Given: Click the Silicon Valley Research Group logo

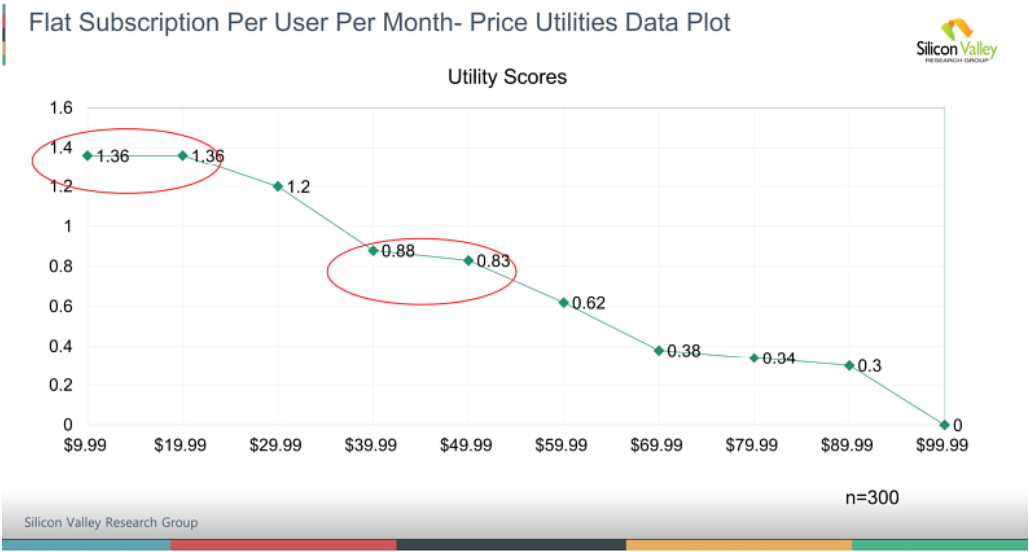Looking at the screenshot, I should (957, 41).
